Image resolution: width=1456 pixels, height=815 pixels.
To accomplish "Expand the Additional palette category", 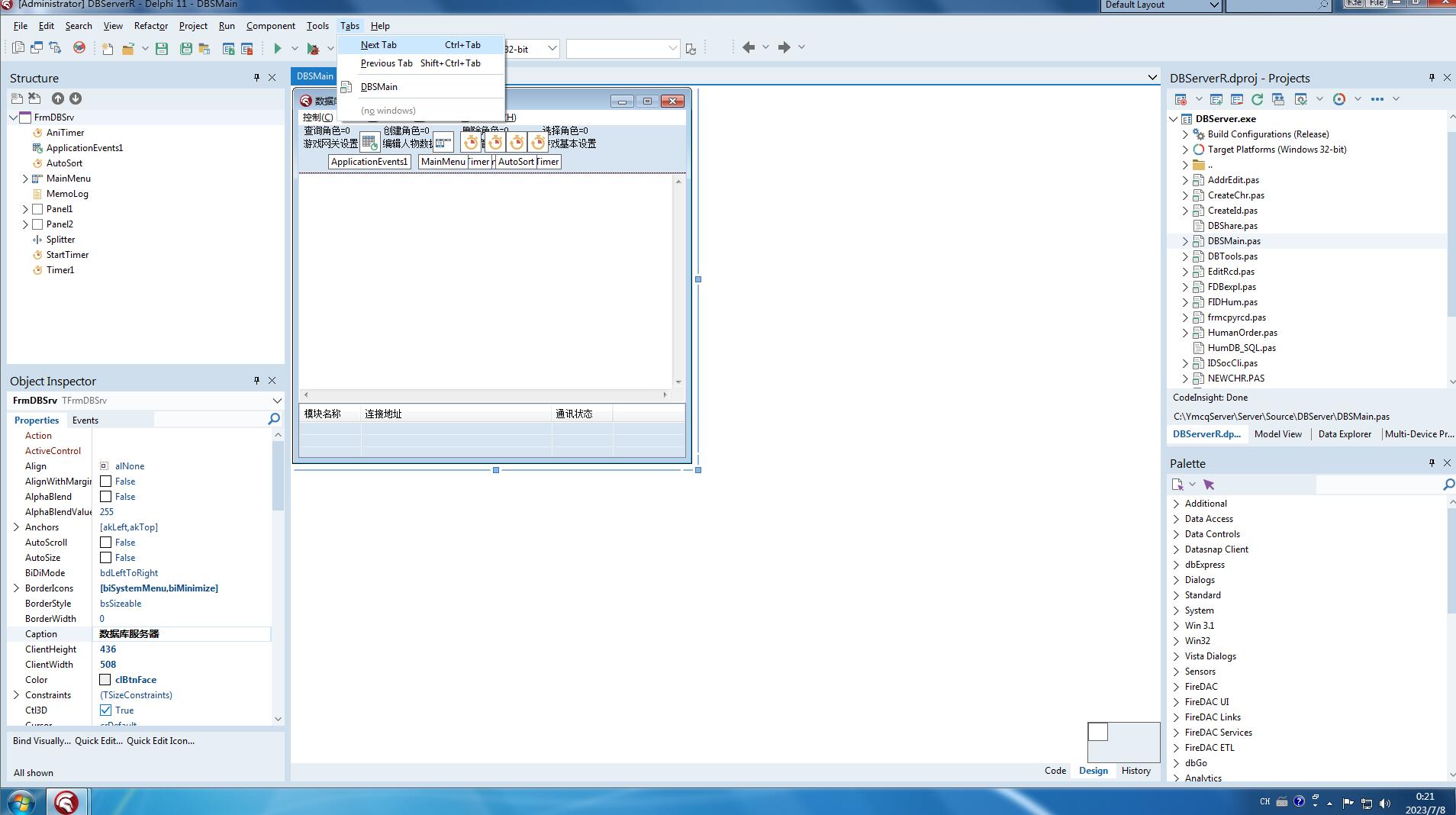I will (1176, 504).
